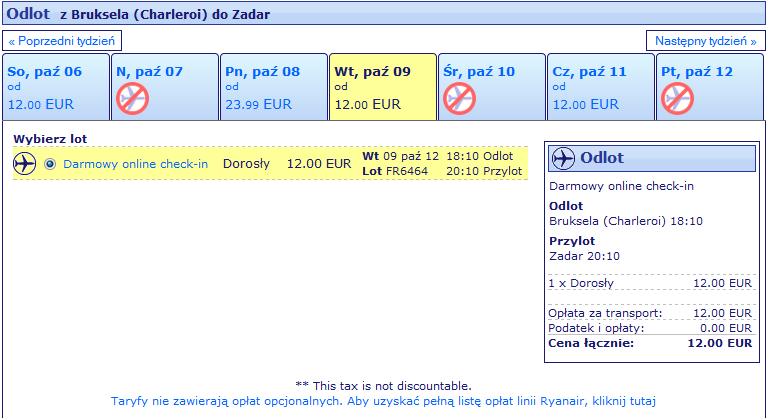This screenshot has width=766, height=418.
Task: Click the 'Cena łącznie:' total line
Action: point(650,343)
